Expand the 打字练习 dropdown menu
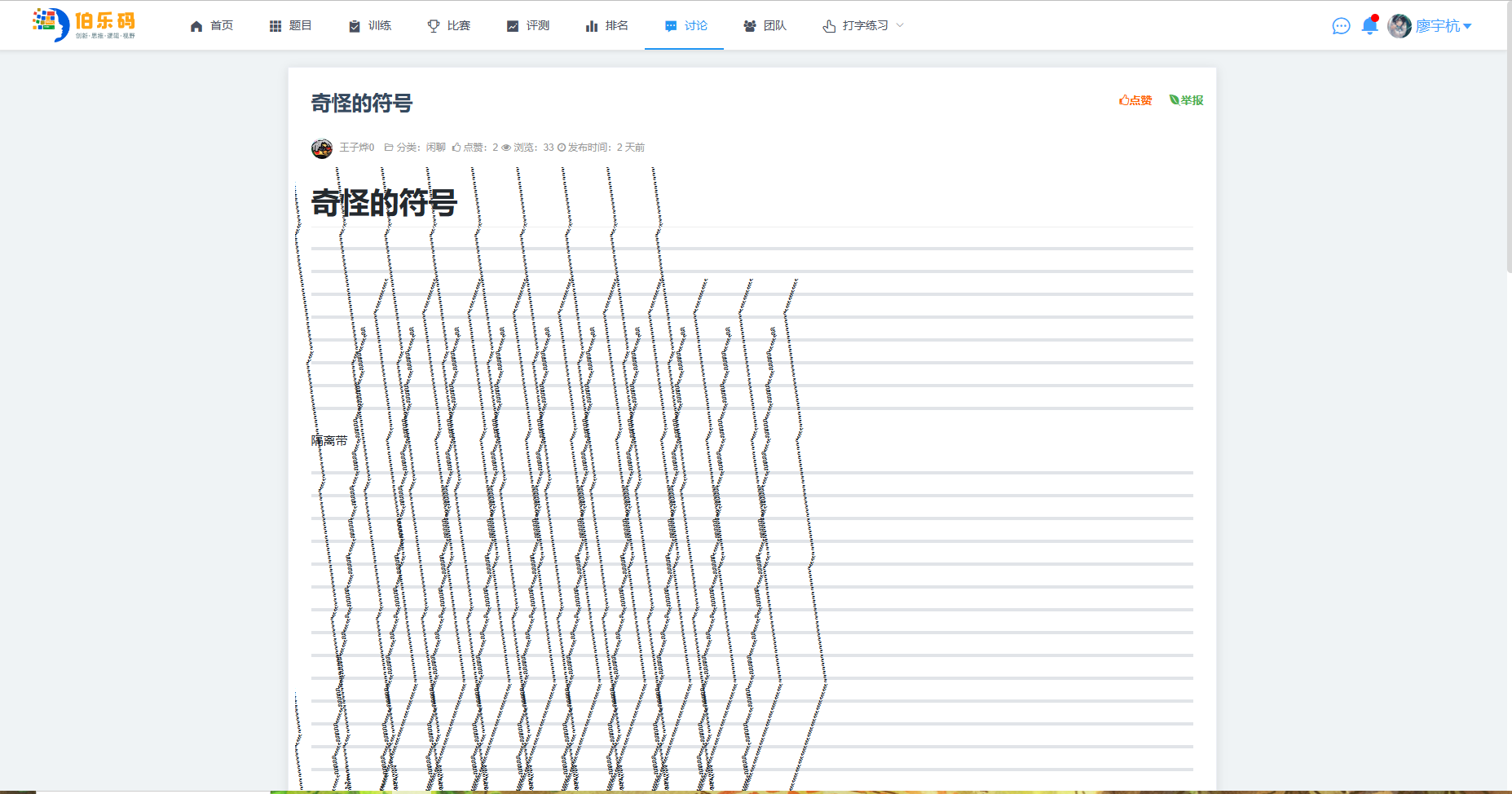 863,26
